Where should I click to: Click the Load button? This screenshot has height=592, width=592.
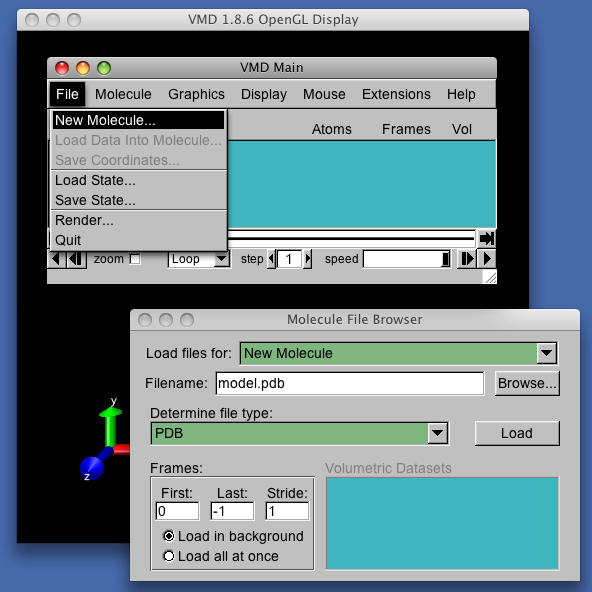coord(517,433)
